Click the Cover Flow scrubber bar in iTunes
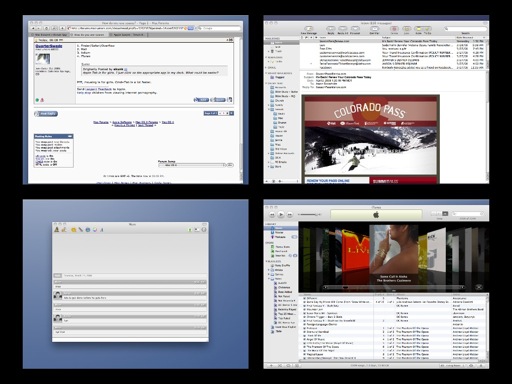The image size is (512, 384). (393, 287)
